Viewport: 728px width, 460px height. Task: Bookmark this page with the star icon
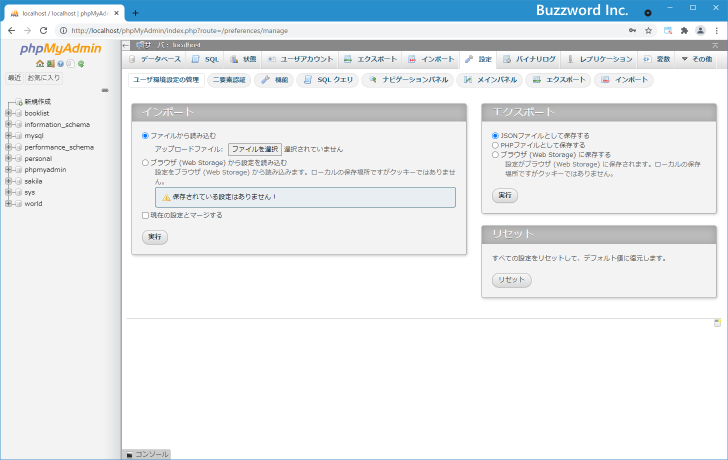(648, 30)
